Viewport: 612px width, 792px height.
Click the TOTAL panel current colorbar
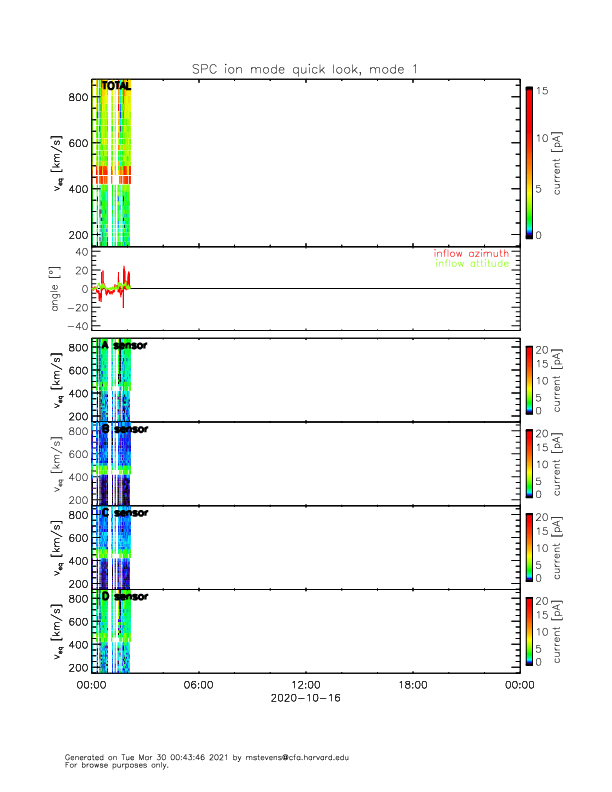530,163
